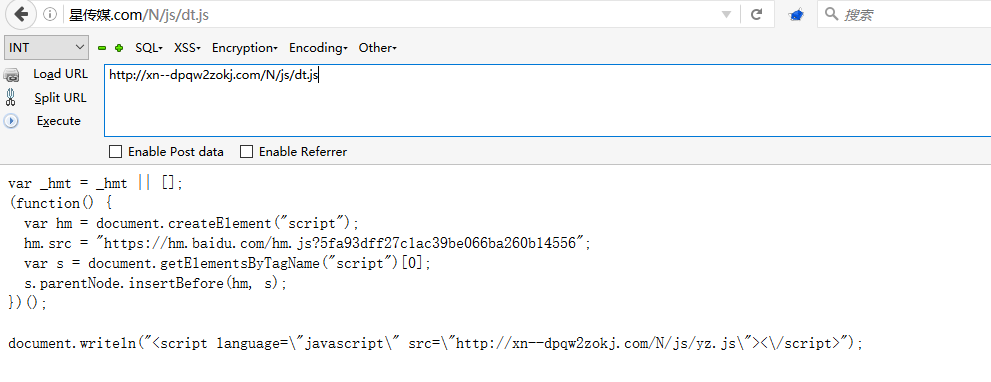Reload the page with refresh icon
Screen dimensions: 991x382
pos(757,14)
